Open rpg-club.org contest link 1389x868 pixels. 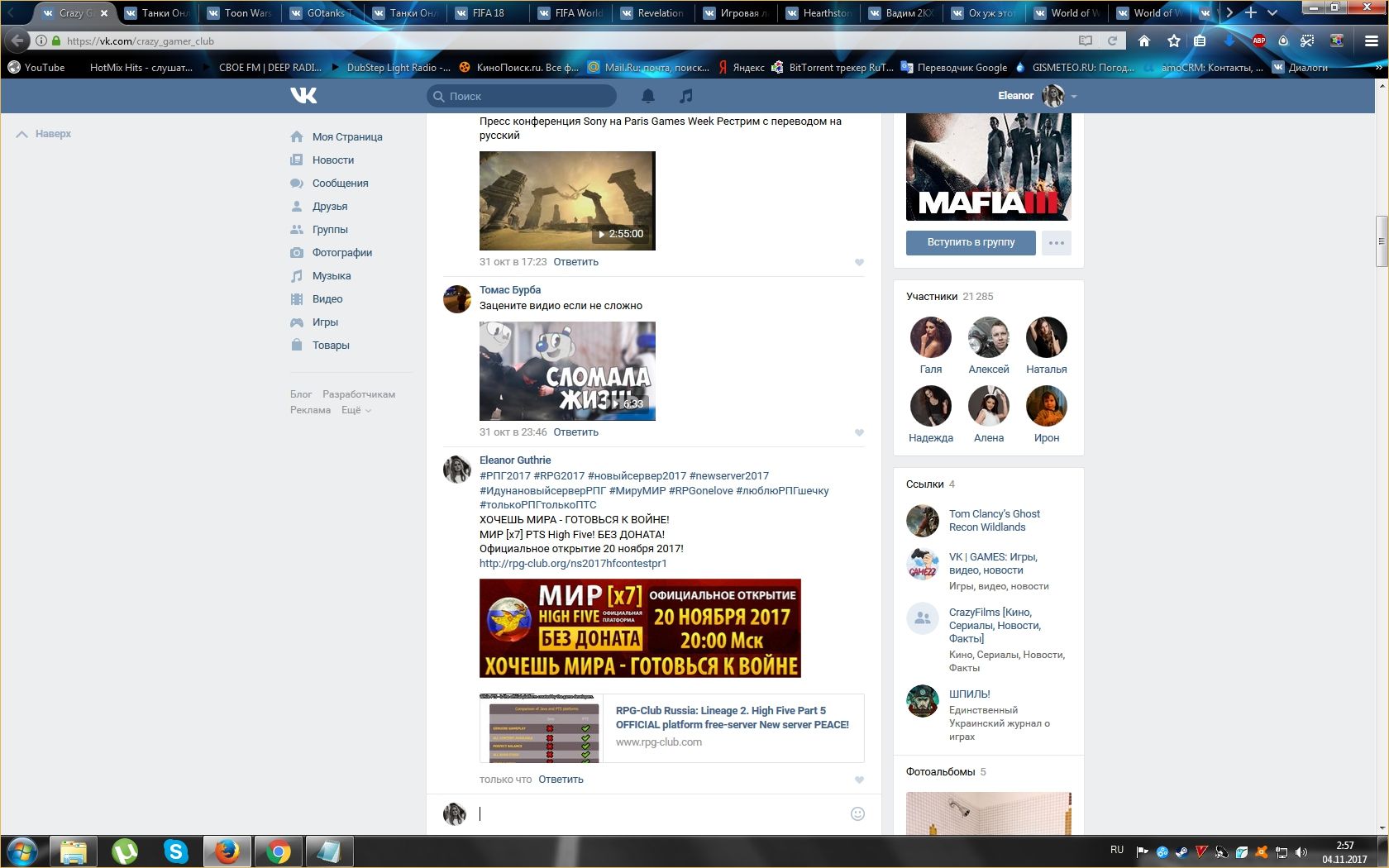click(x=573, y=564)
